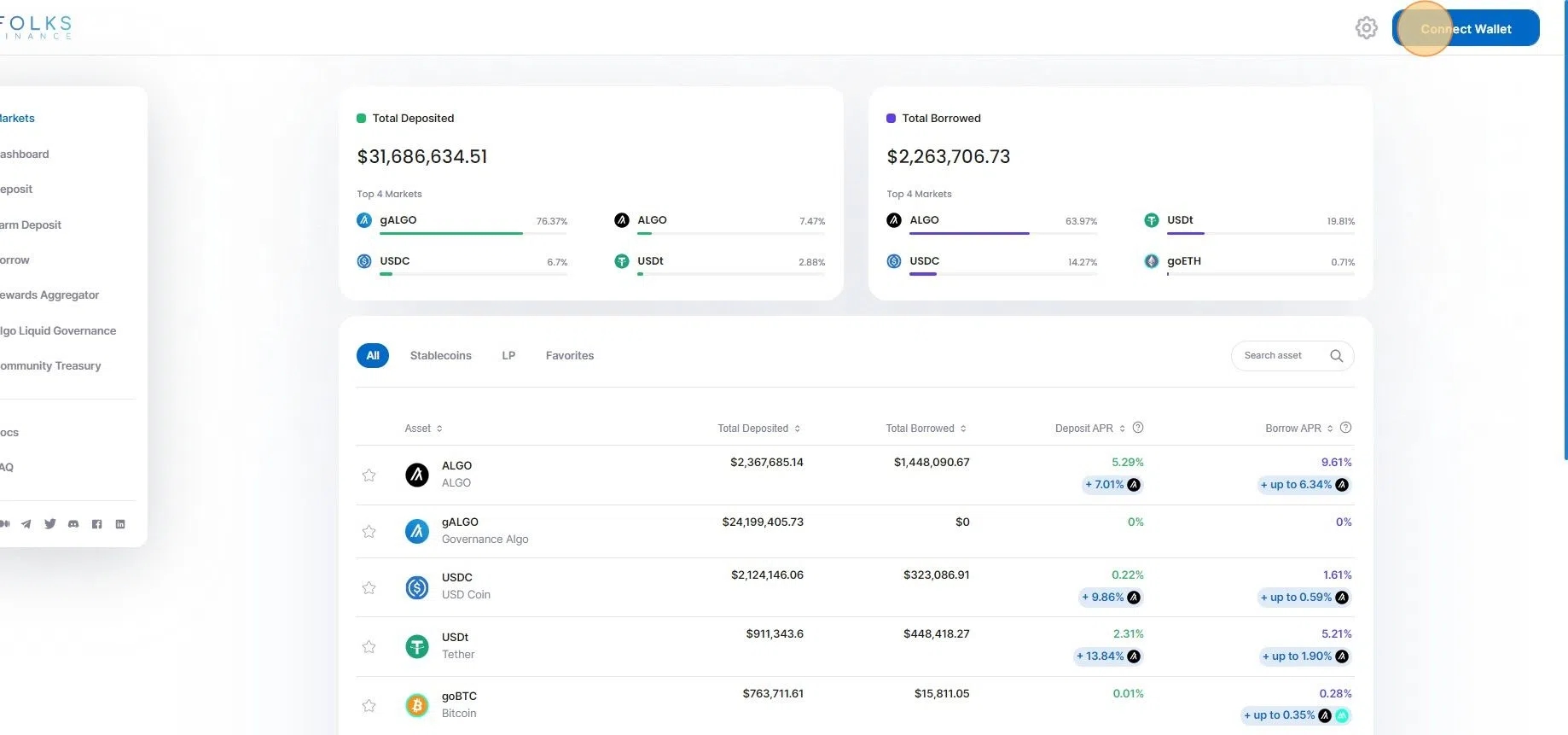Open the Telegram link in sidebar
The height and width of the screenshot is (735, 1568).
(26, 524)
